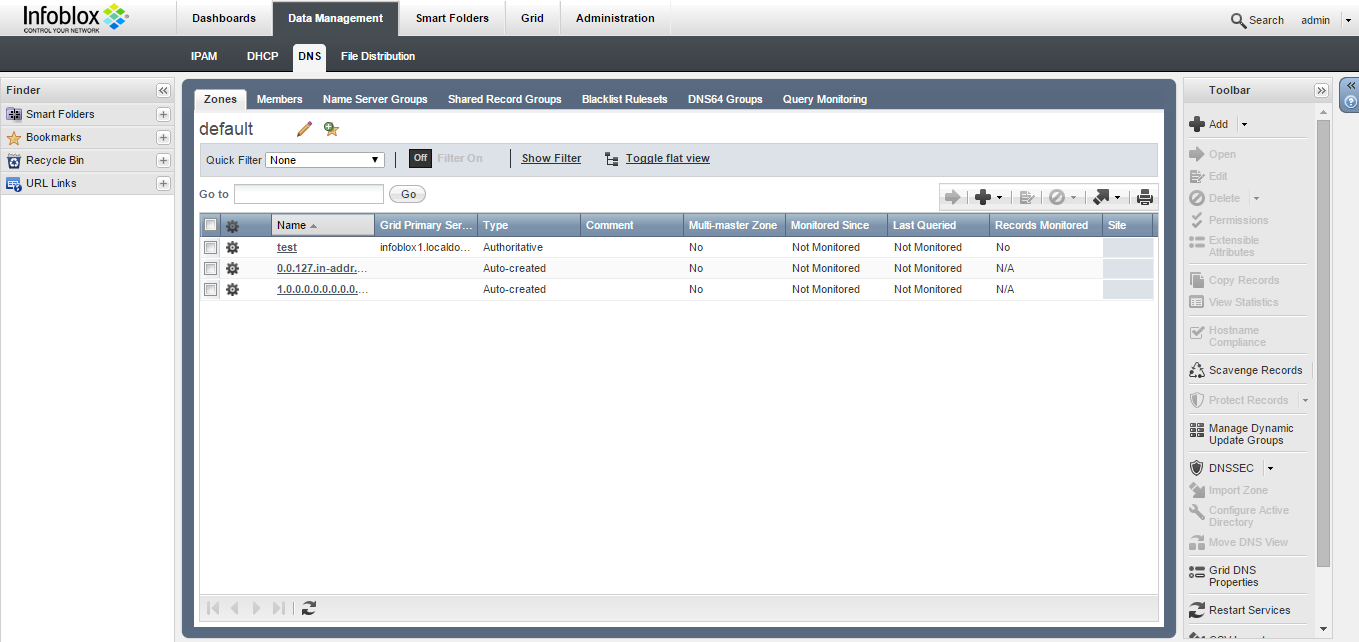
Task: Click the Show Filter link
Action: [551, 158]
